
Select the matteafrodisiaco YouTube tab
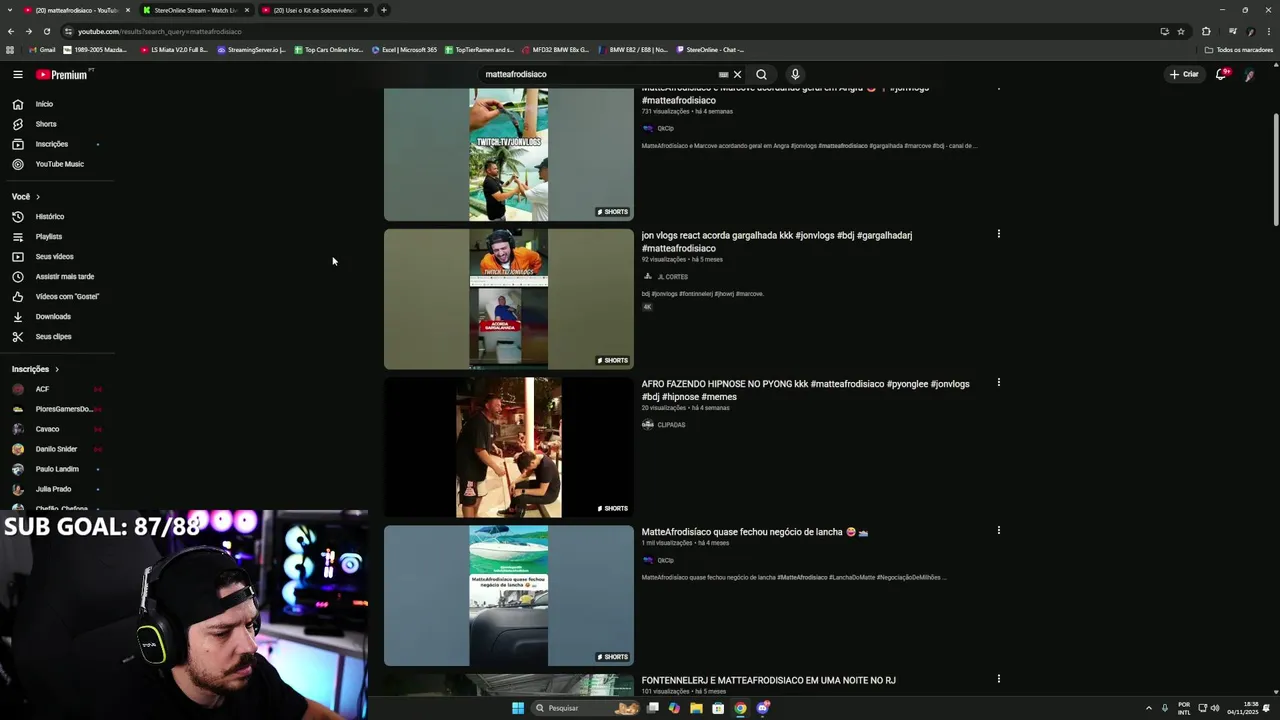point(76,10)
